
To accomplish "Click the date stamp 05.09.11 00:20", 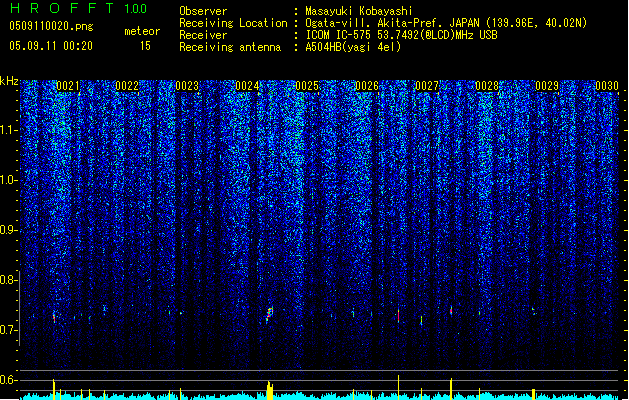I will click(51, 46).
